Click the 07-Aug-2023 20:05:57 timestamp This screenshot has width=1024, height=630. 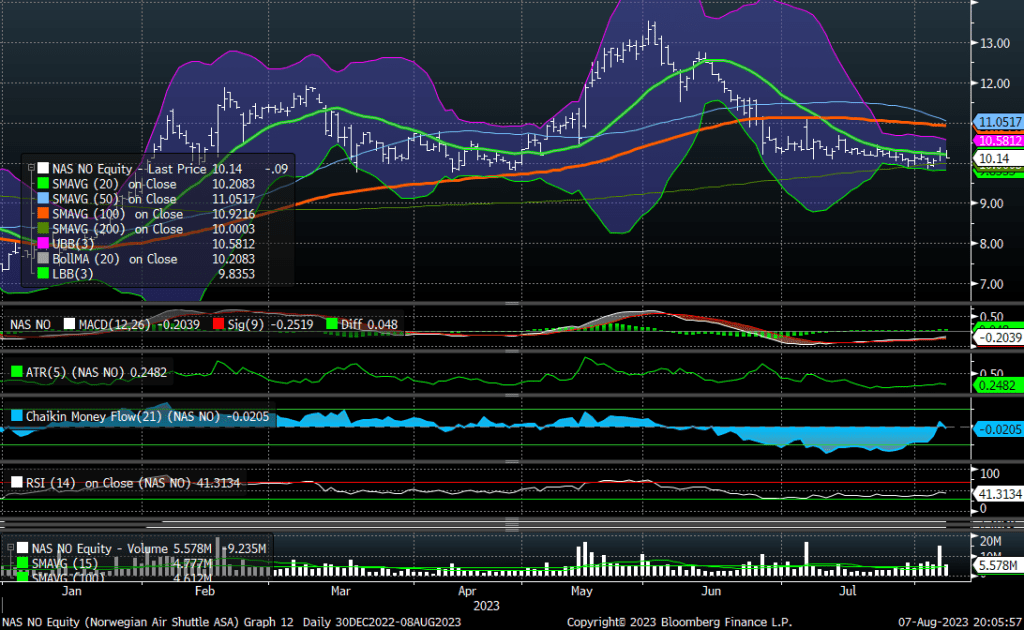tap(960, 622)
